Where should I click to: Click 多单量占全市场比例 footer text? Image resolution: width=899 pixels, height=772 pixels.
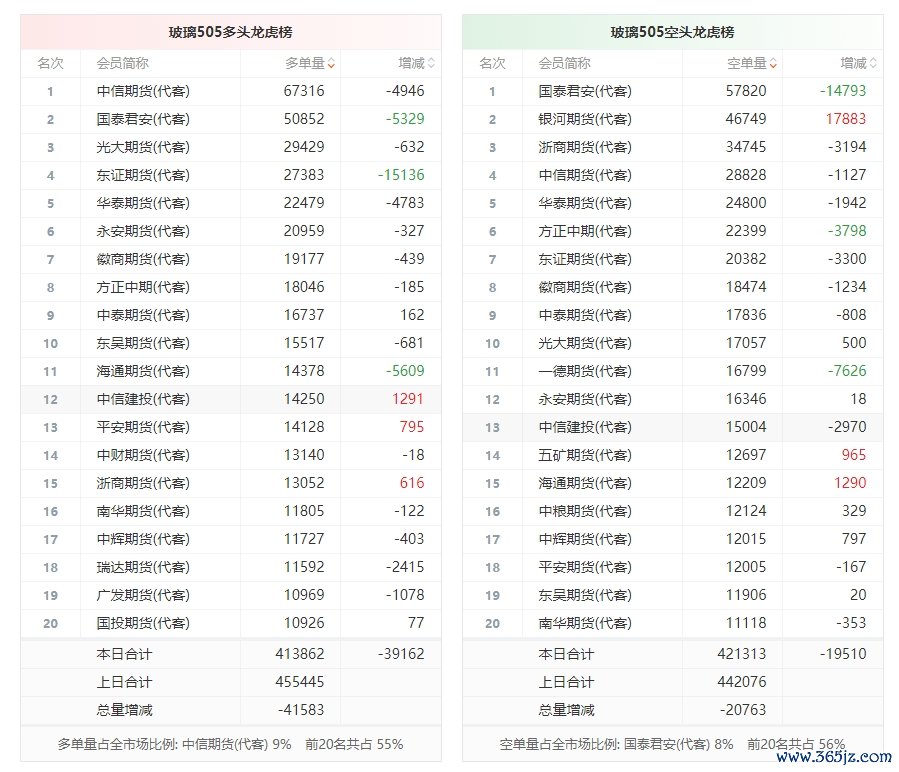230,744
